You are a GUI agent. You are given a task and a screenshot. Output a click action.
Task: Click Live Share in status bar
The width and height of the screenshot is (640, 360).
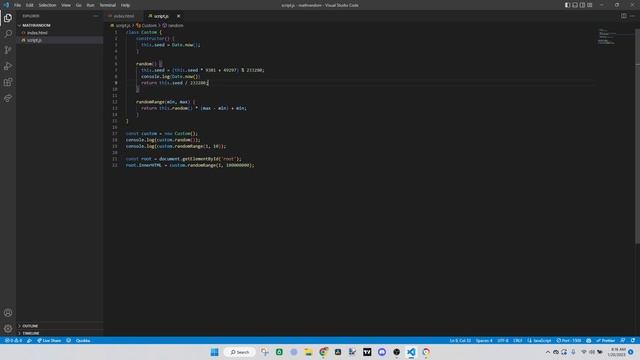click(x=49, y=340)
